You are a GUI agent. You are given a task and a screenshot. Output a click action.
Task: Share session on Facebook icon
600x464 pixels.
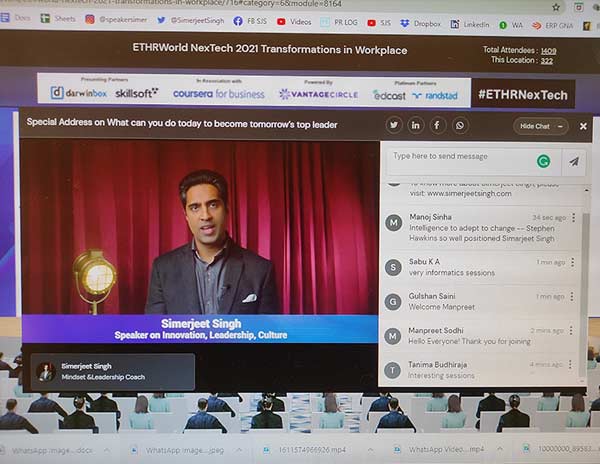[437, 125]
